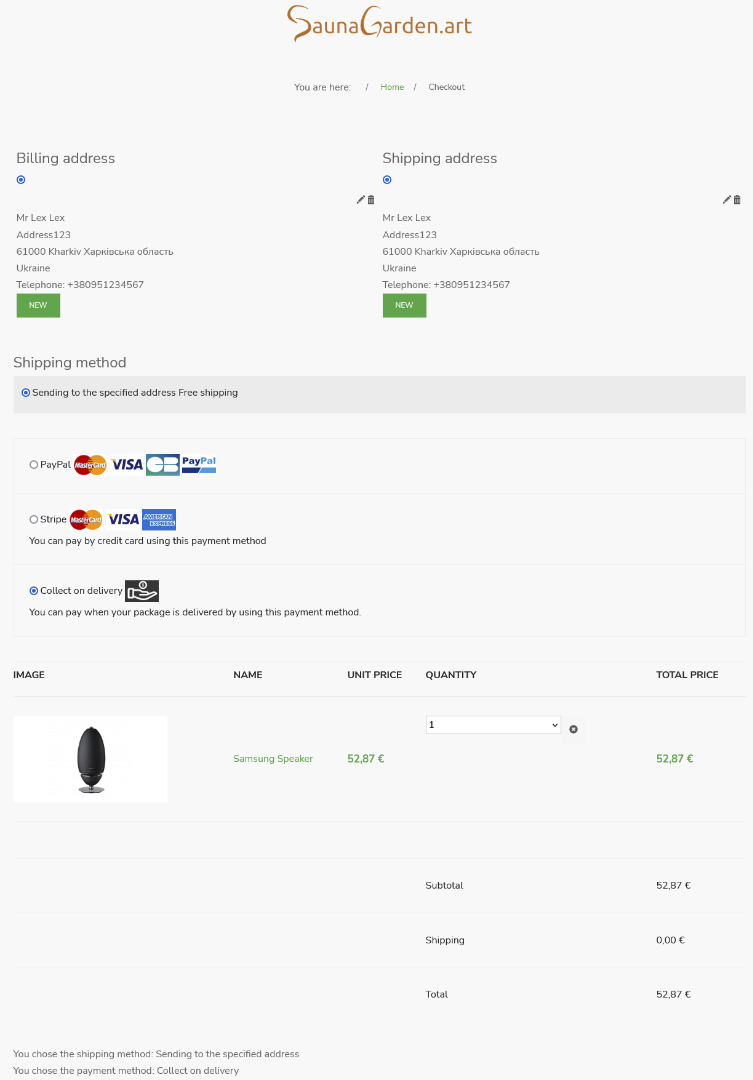Go to Home in the breadcrumb

pyautogui.click(x=392, y=87)
